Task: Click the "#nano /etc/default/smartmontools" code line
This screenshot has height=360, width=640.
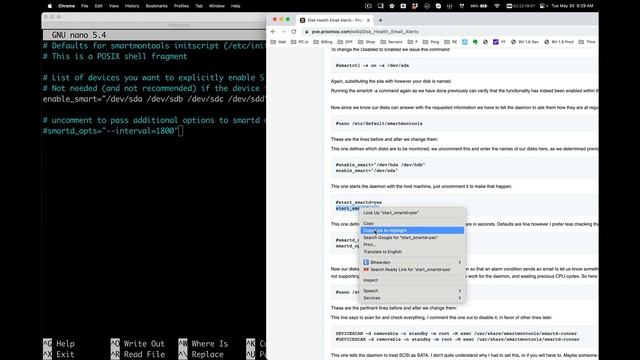Action: click(x=379, y=123)
